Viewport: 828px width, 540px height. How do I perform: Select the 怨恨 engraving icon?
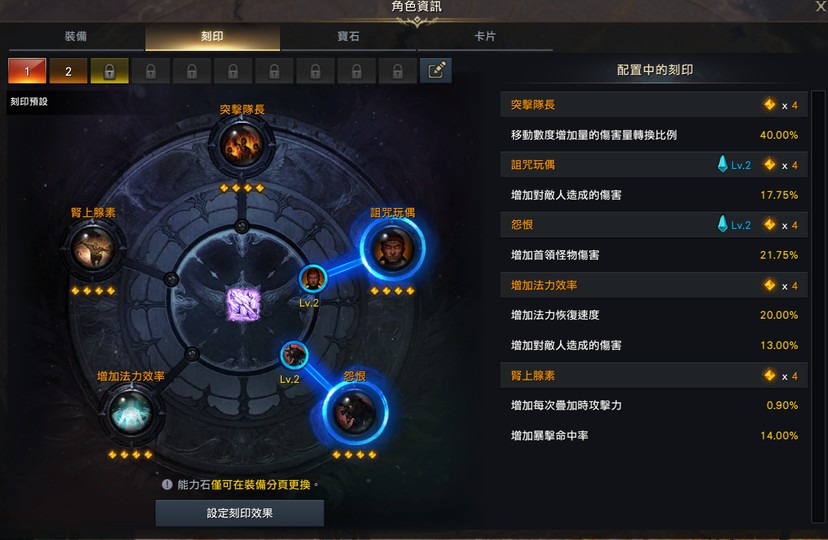pyautogui.click(x=355, y=412)
